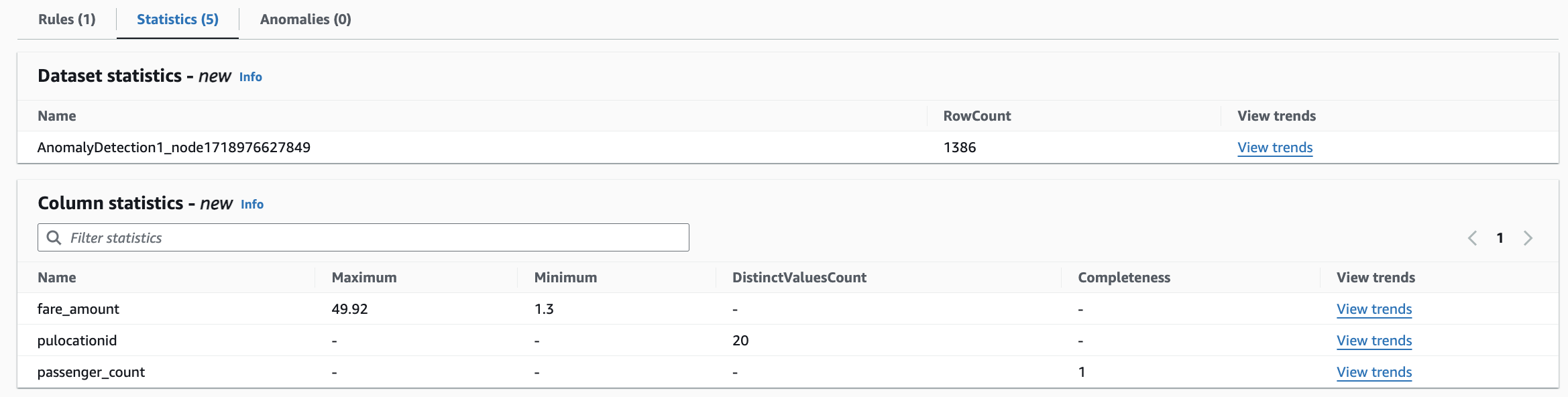Image resolution: width=1568 pixels, height=397 pixels.
Task: Open Info link beside Column statistics
Action: (252, 205)
